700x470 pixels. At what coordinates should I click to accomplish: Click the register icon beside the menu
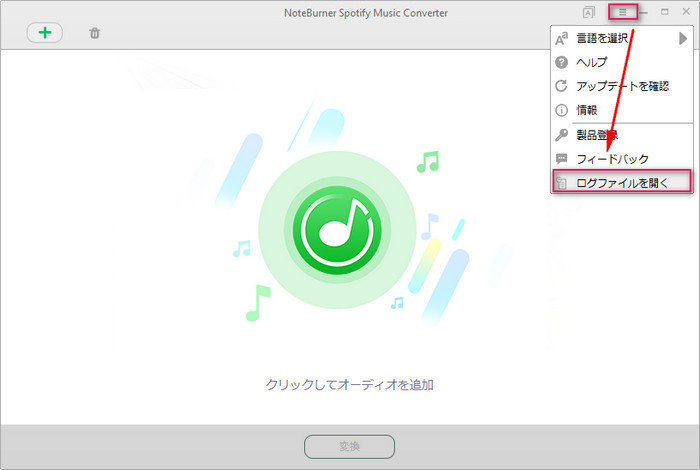click(x=589, y=12)
